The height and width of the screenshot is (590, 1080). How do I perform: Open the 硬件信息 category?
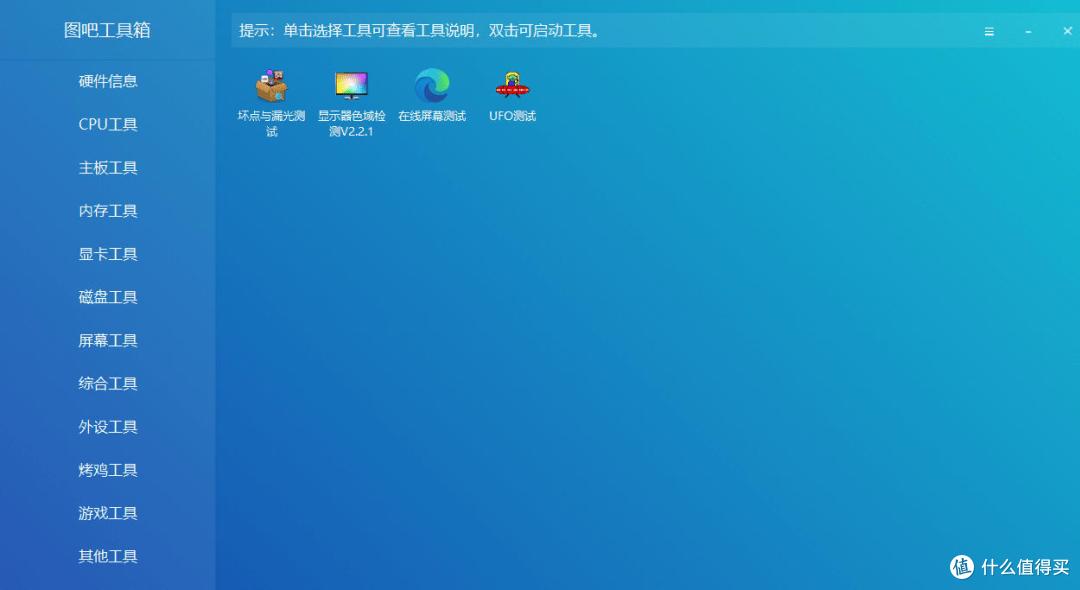[x=108, y=81]
